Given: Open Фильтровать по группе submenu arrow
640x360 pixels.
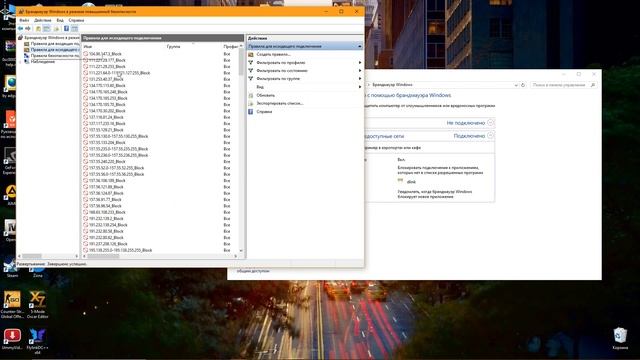Looking at the screenshot, I should click(x=360, y=78).
